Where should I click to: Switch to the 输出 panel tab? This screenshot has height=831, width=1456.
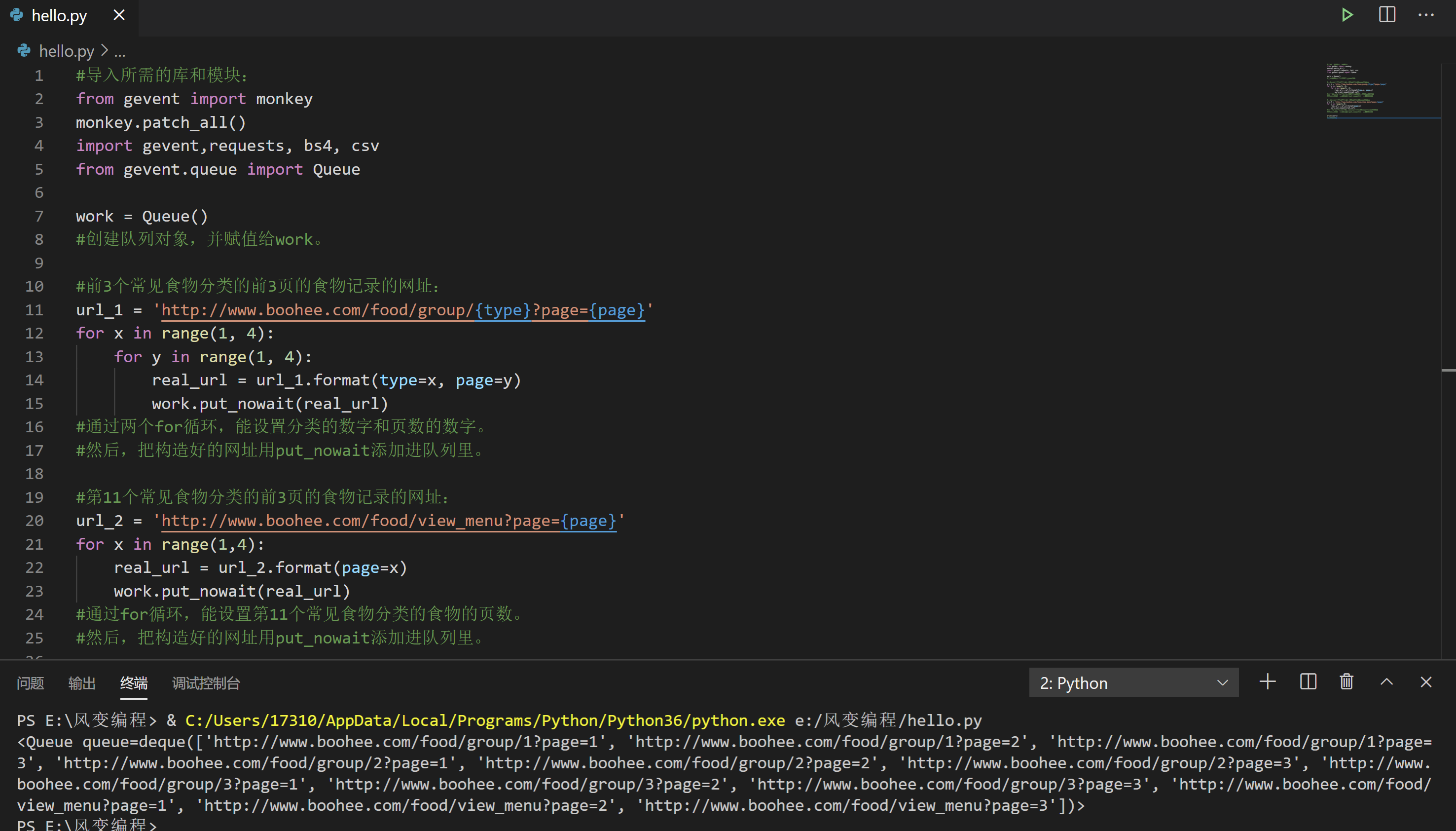[81, 683]
